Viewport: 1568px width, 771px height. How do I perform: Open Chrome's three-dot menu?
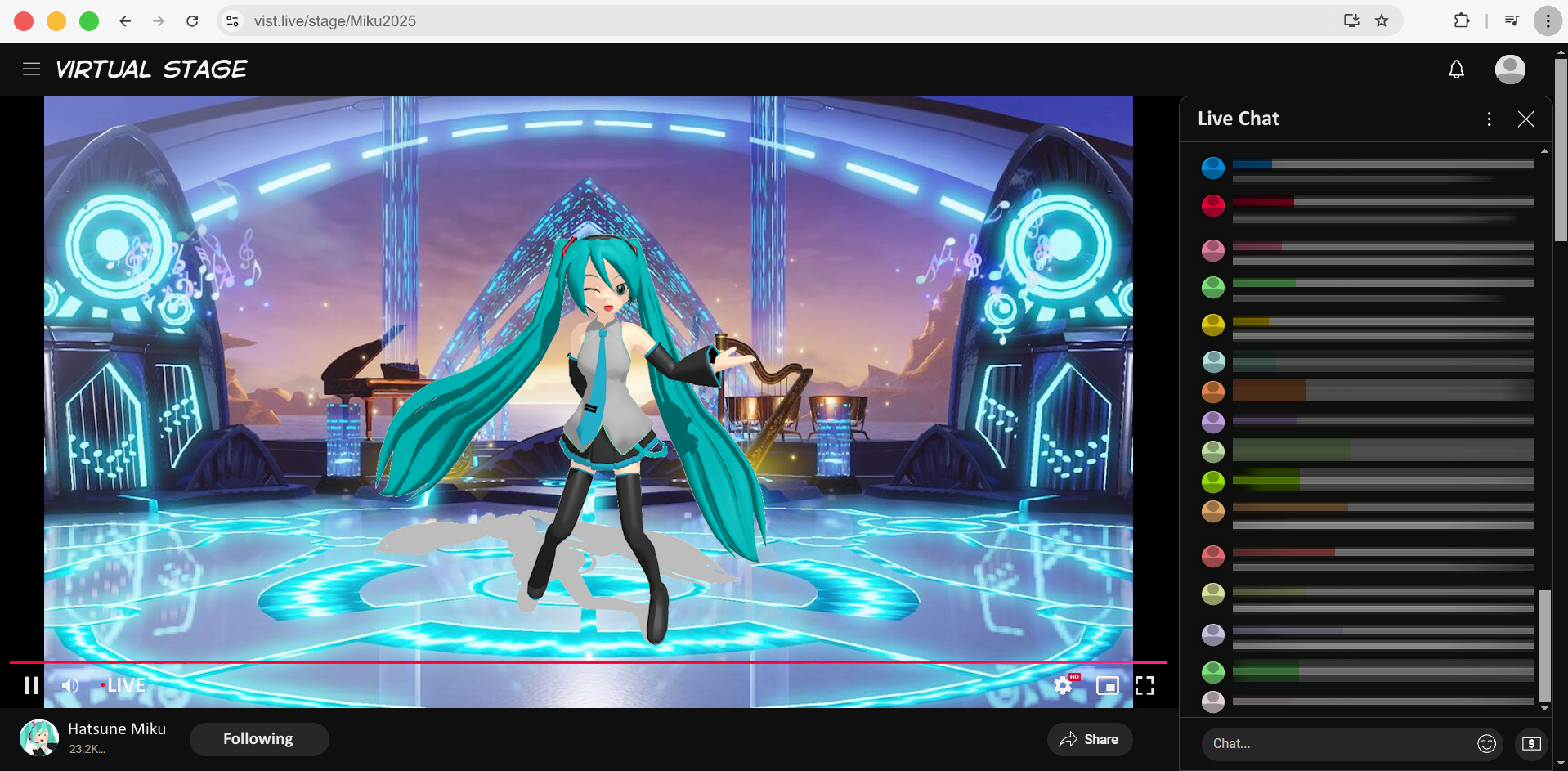click(1548, 21)
